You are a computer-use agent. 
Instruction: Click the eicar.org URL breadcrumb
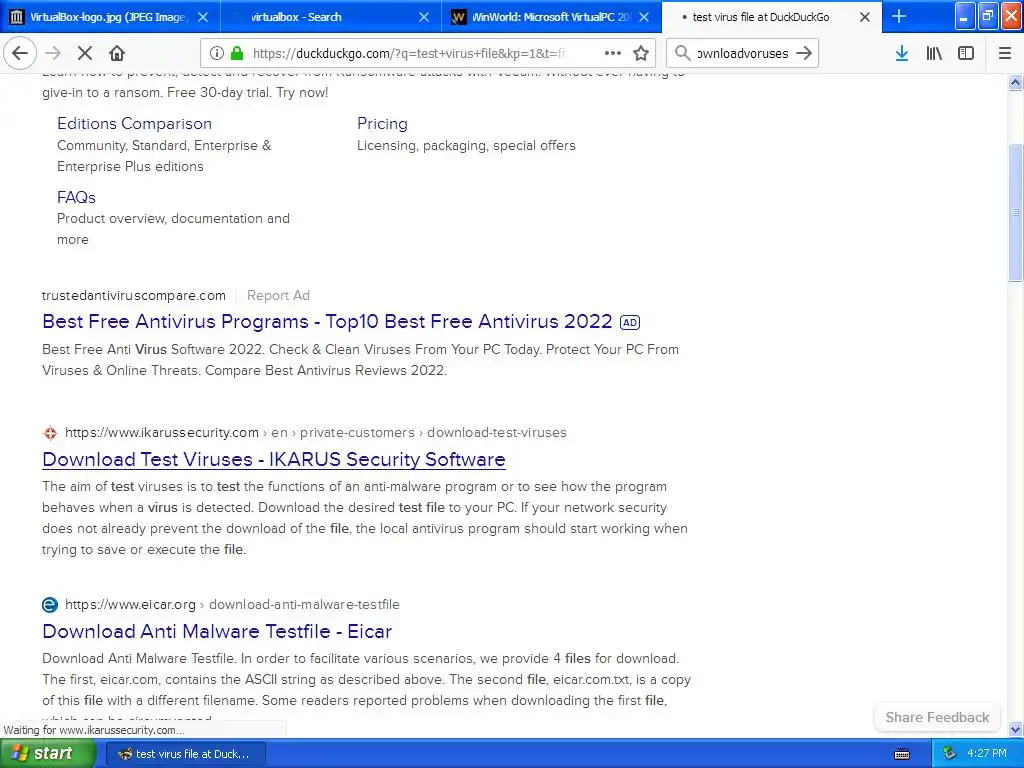click(232, 604)
